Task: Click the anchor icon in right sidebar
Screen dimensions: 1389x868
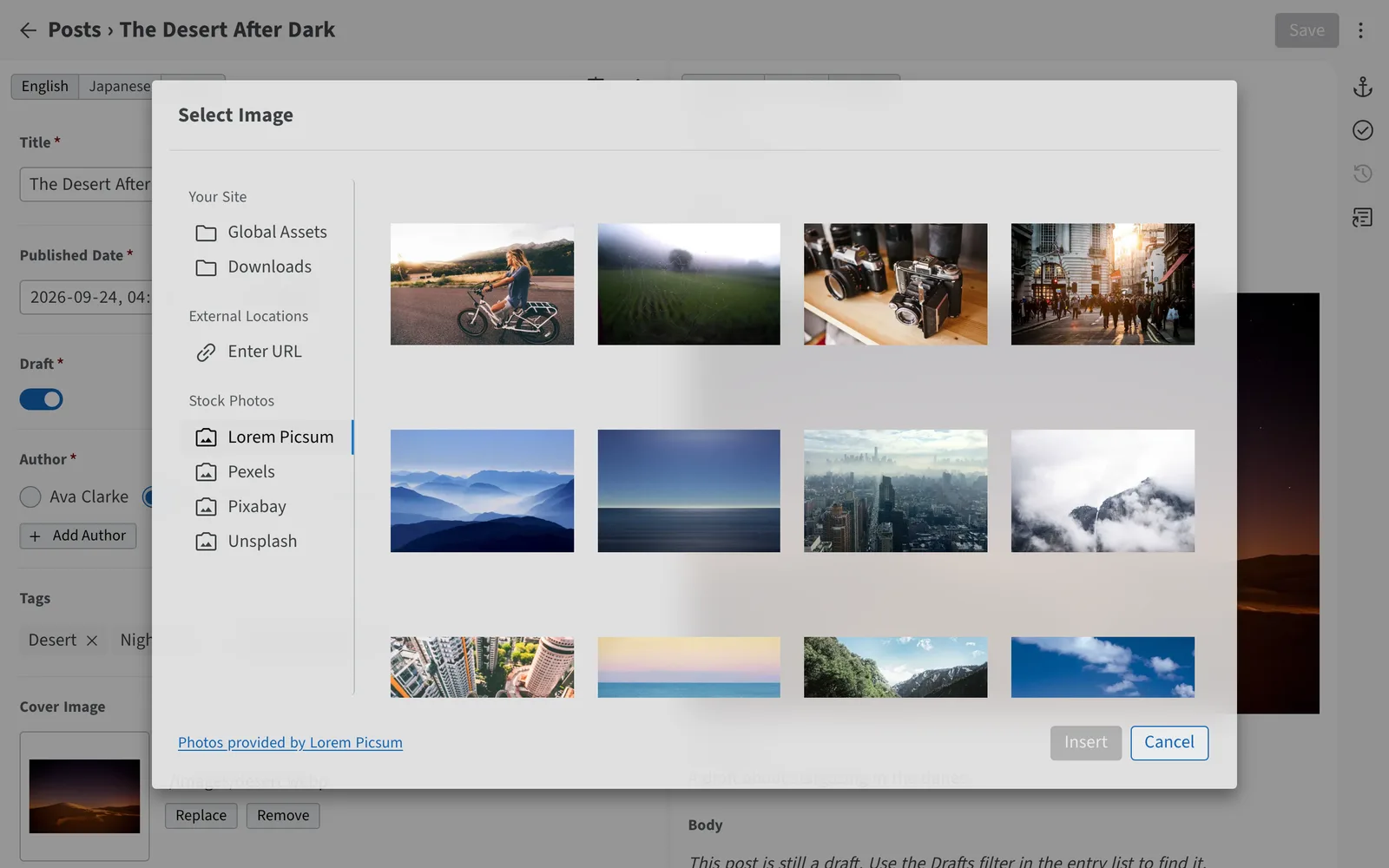Action: pyautogui.click(x=1363, y=87)
